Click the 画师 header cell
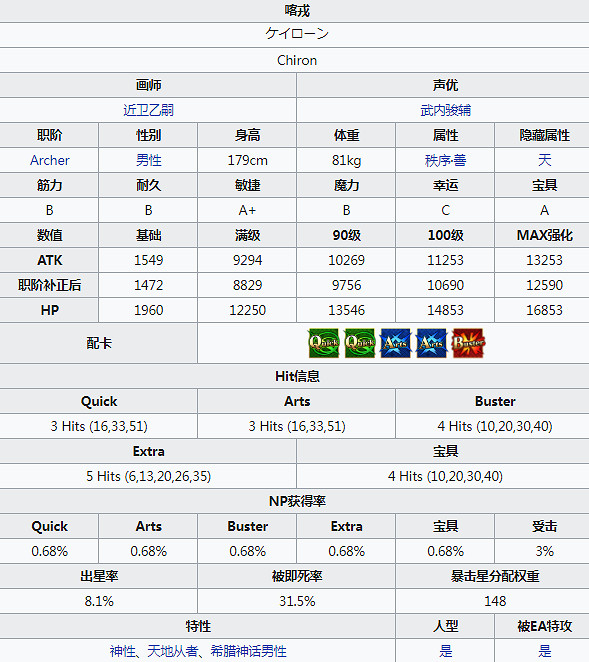The height and width of the screenshot is (662, 589). pos(148,85)
